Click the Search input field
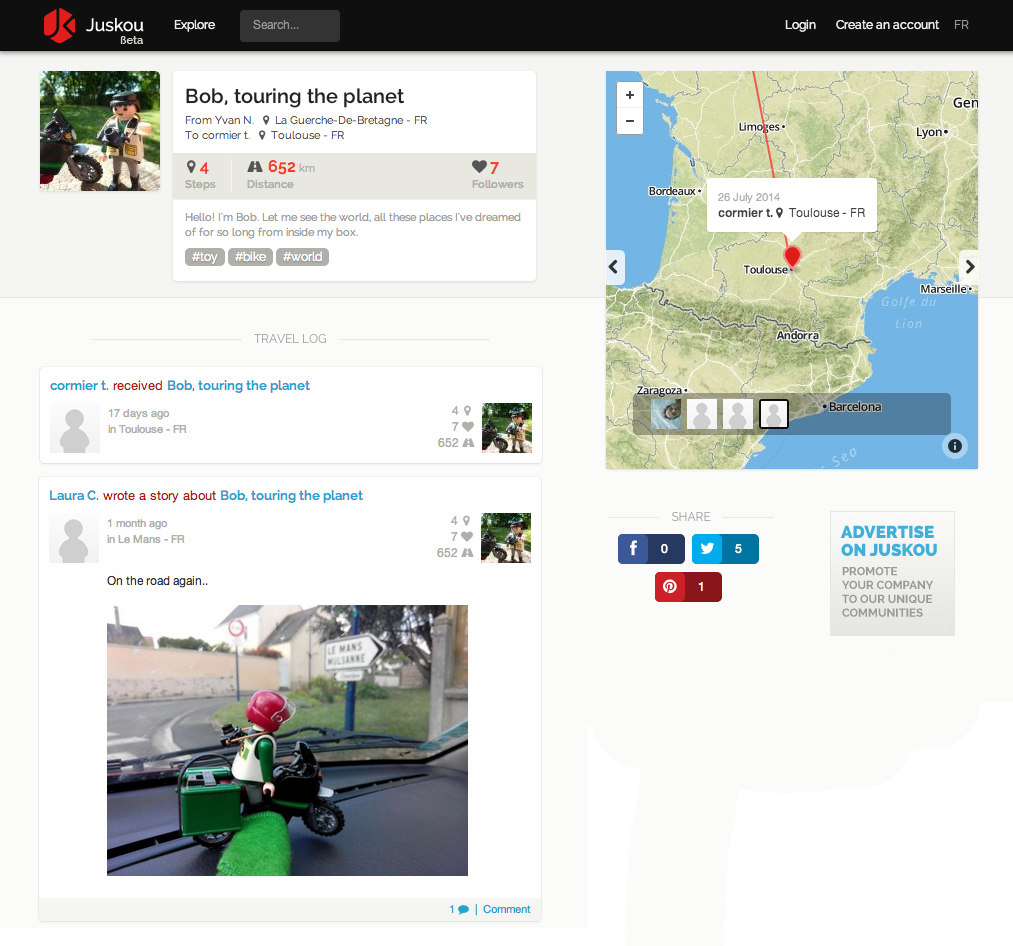This screenshot has width=1013, height=946. click(290, 26)
